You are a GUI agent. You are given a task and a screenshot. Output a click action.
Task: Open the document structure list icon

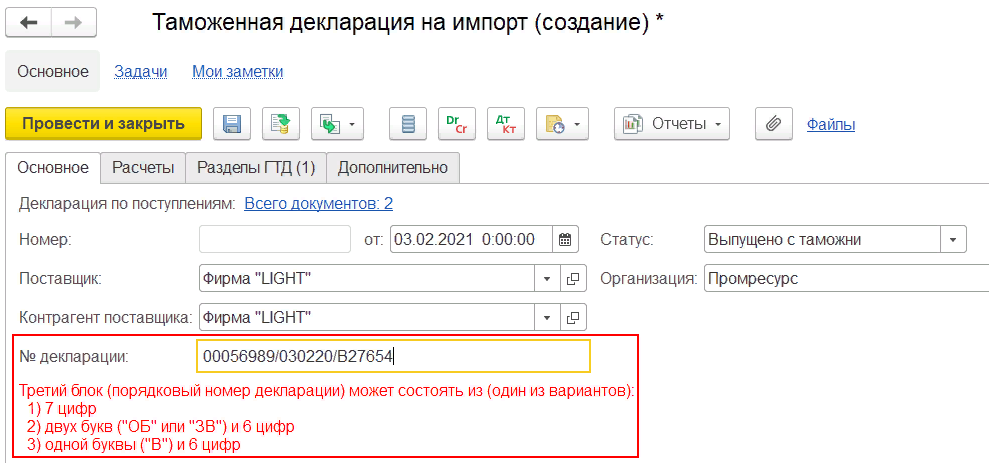(407, 124)
